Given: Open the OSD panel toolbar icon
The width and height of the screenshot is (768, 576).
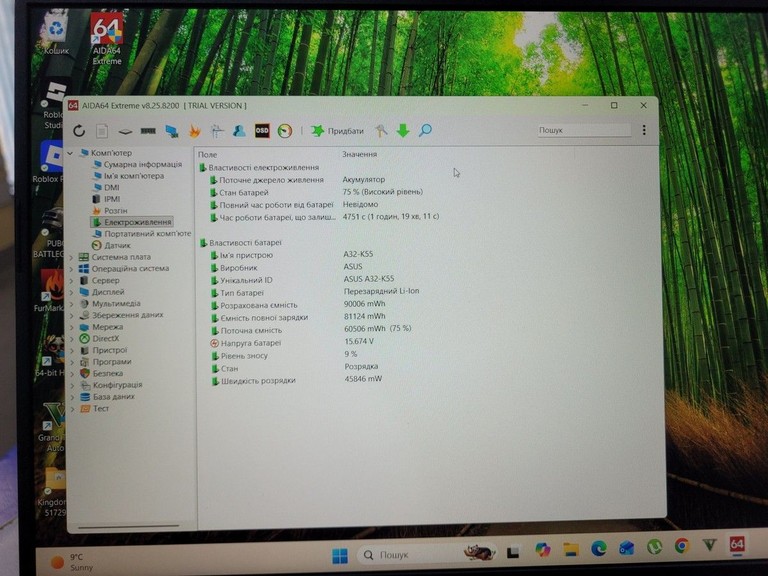Looking at the screenshot, I should click(262, 131).
